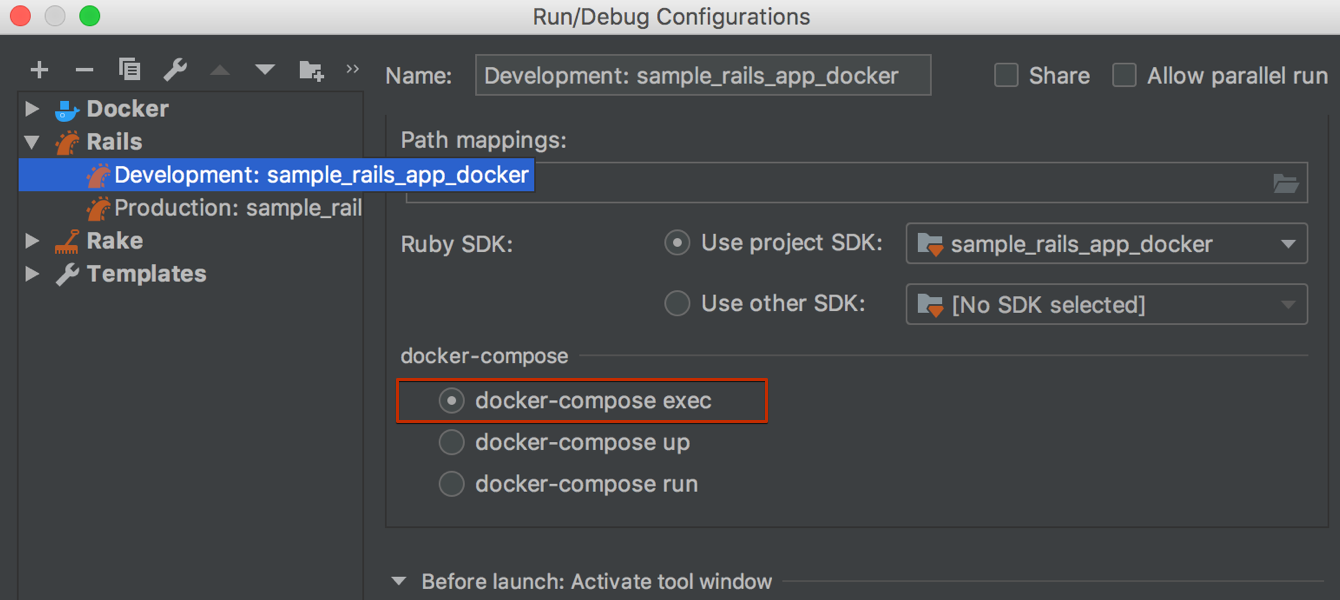Copy the selected configuration

point(129,69)
